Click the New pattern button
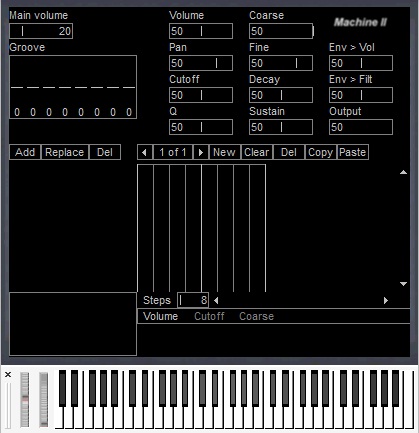The height and width of the screenshot is (433, 419). [x=224, y=152]
